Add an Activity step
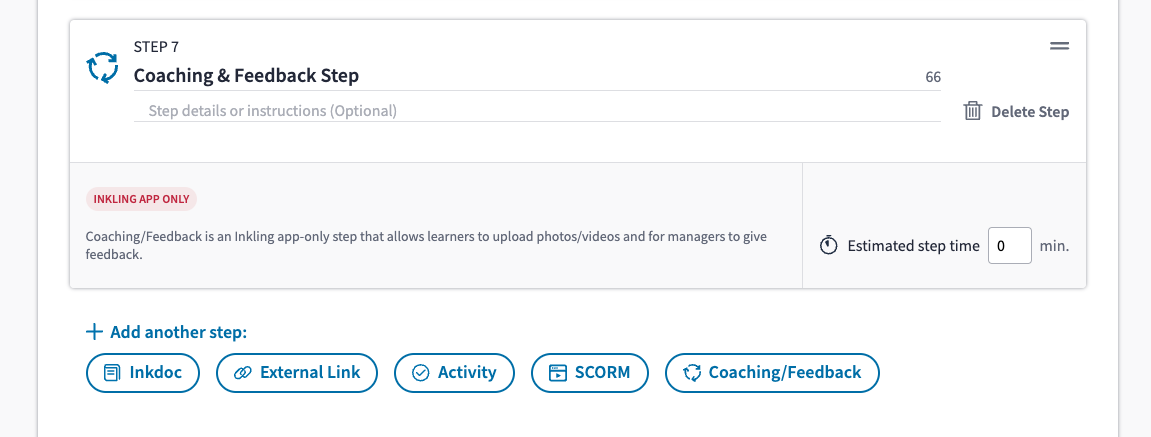 point(454,373)
